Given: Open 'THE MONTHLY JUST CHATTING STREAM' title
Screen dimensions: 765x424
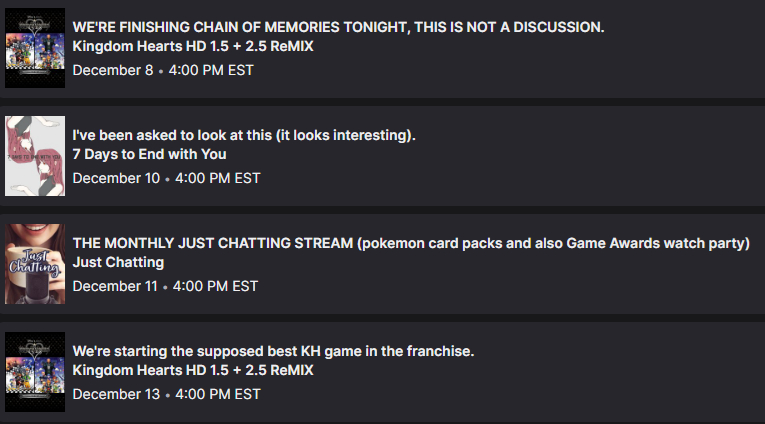Looking at the screenshot, I should [x=411, y=243].
